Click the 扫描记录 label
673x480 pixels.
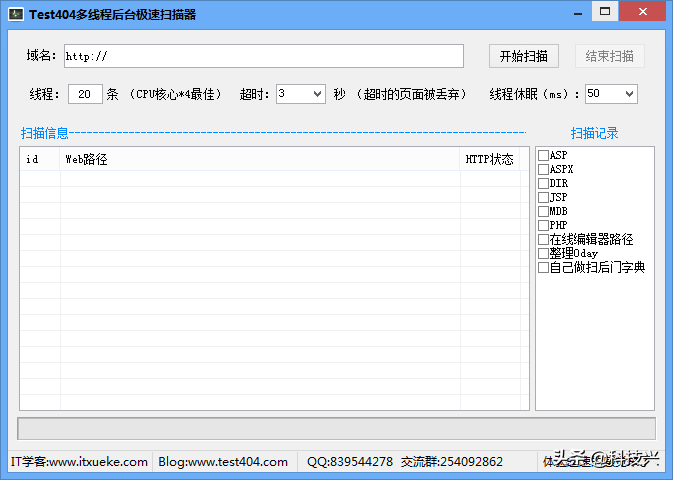[594, 133]
